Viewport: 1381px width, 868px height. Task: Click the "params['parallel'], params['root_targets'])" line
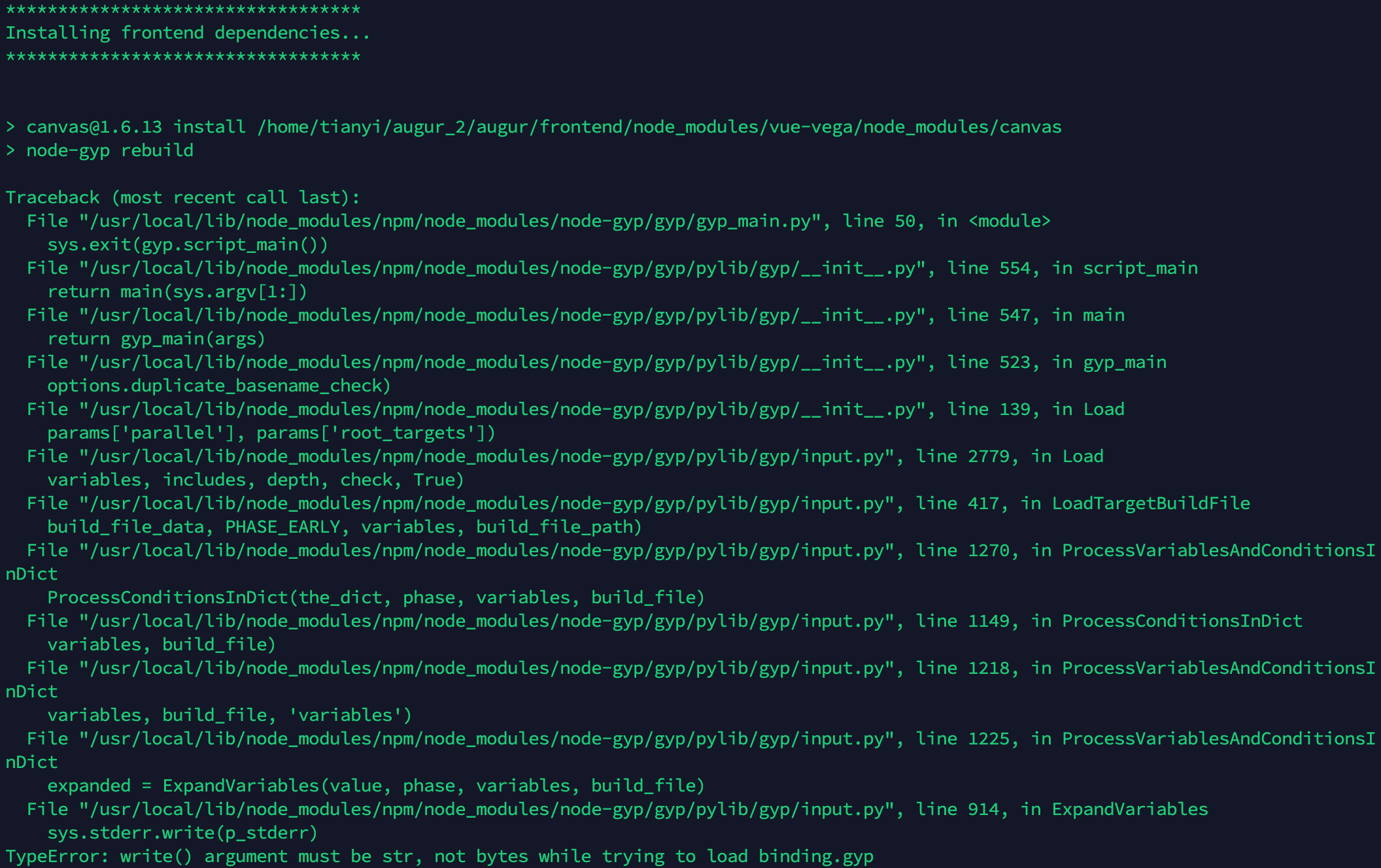[271, 433]
